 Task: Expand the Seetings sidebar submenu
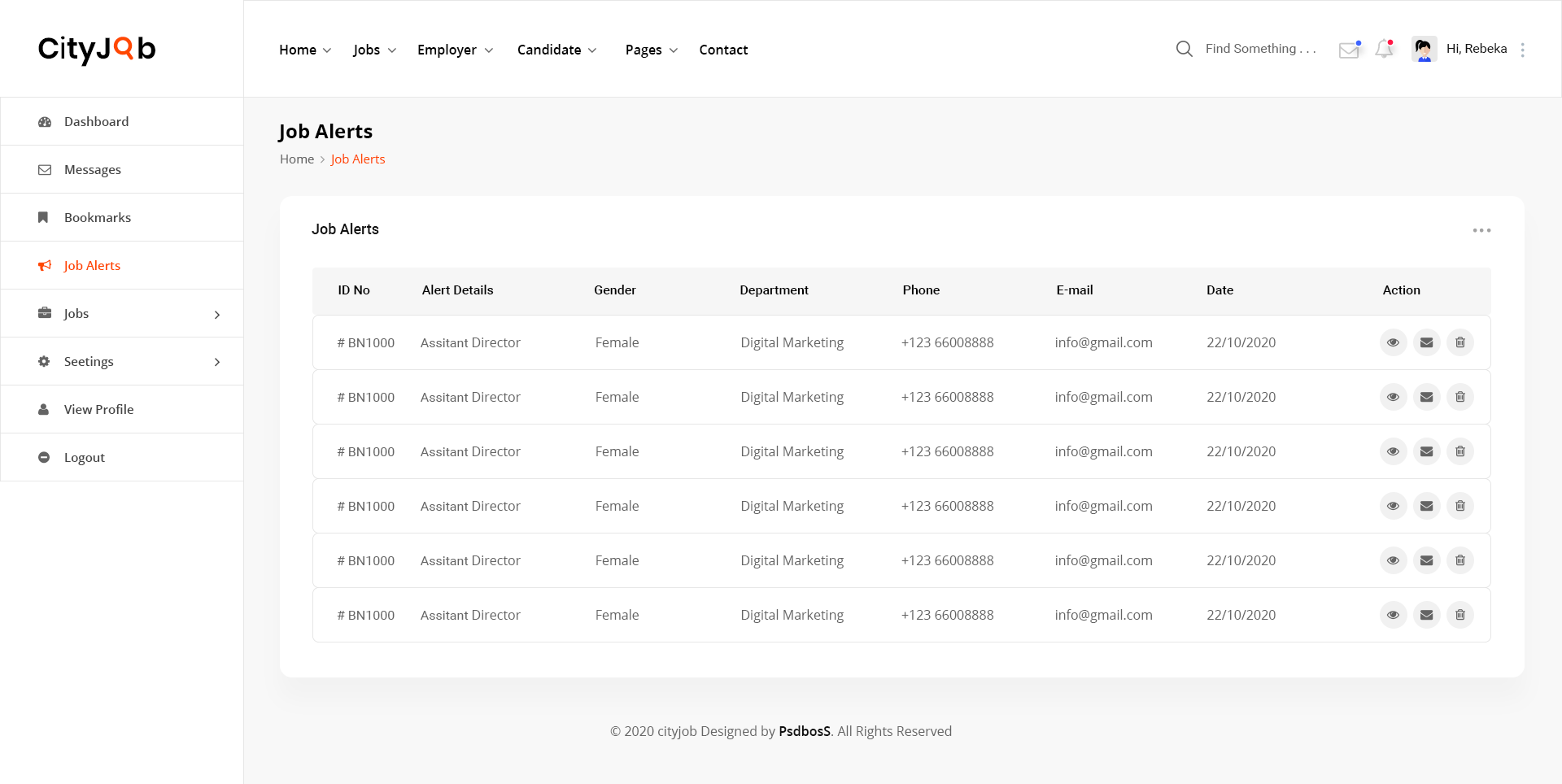click(x=216, y=362)
